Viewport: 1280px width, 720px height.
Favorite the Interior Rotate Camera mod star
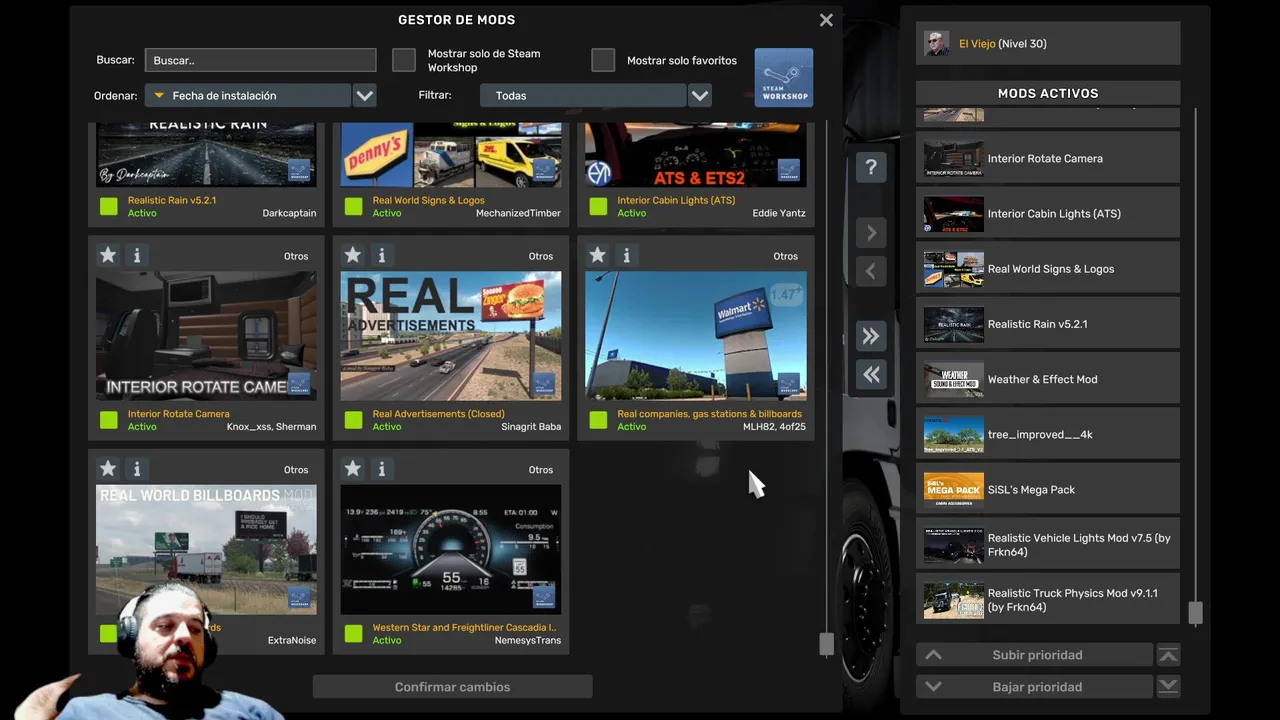pos(108,255)
